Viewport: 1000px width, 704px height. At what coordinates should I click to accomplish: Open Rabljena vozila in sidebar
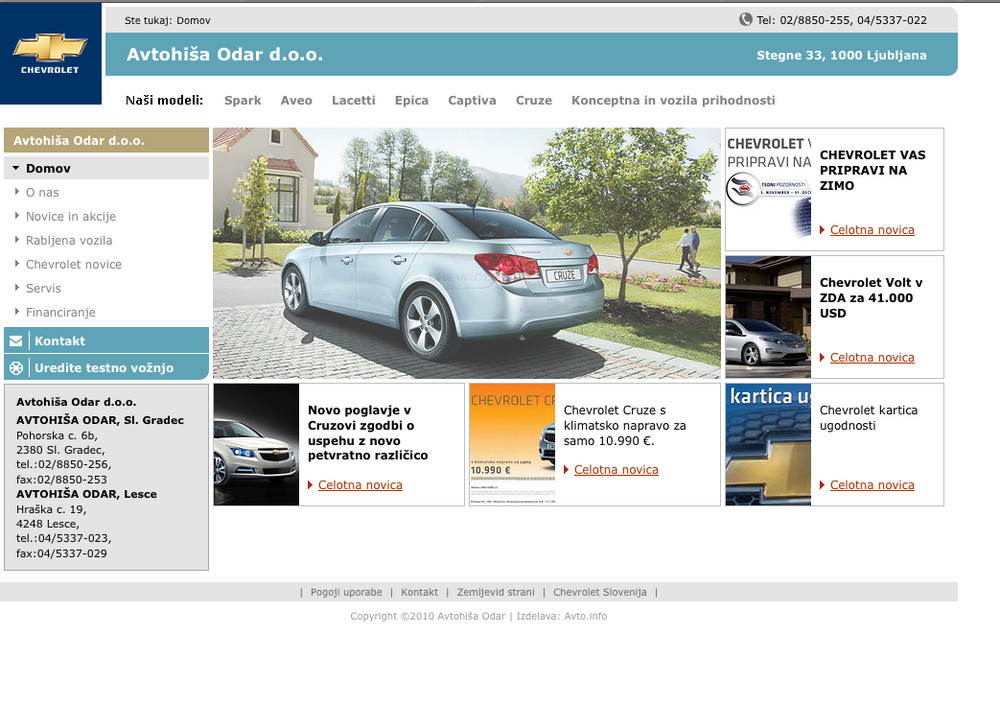click(x=69, y=240)
